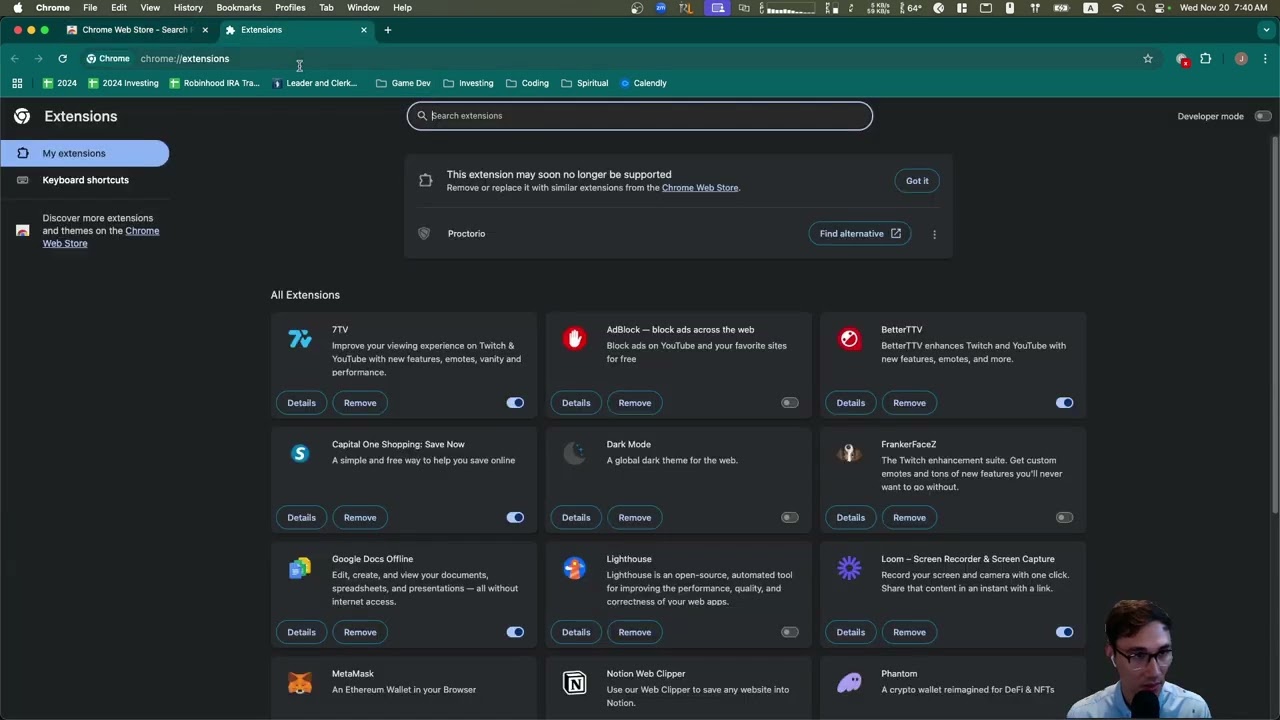Screen dimensions: 1280x720
Task: Open the Extensions puzzle icon in toolbar
Action: pos(1206,59)
